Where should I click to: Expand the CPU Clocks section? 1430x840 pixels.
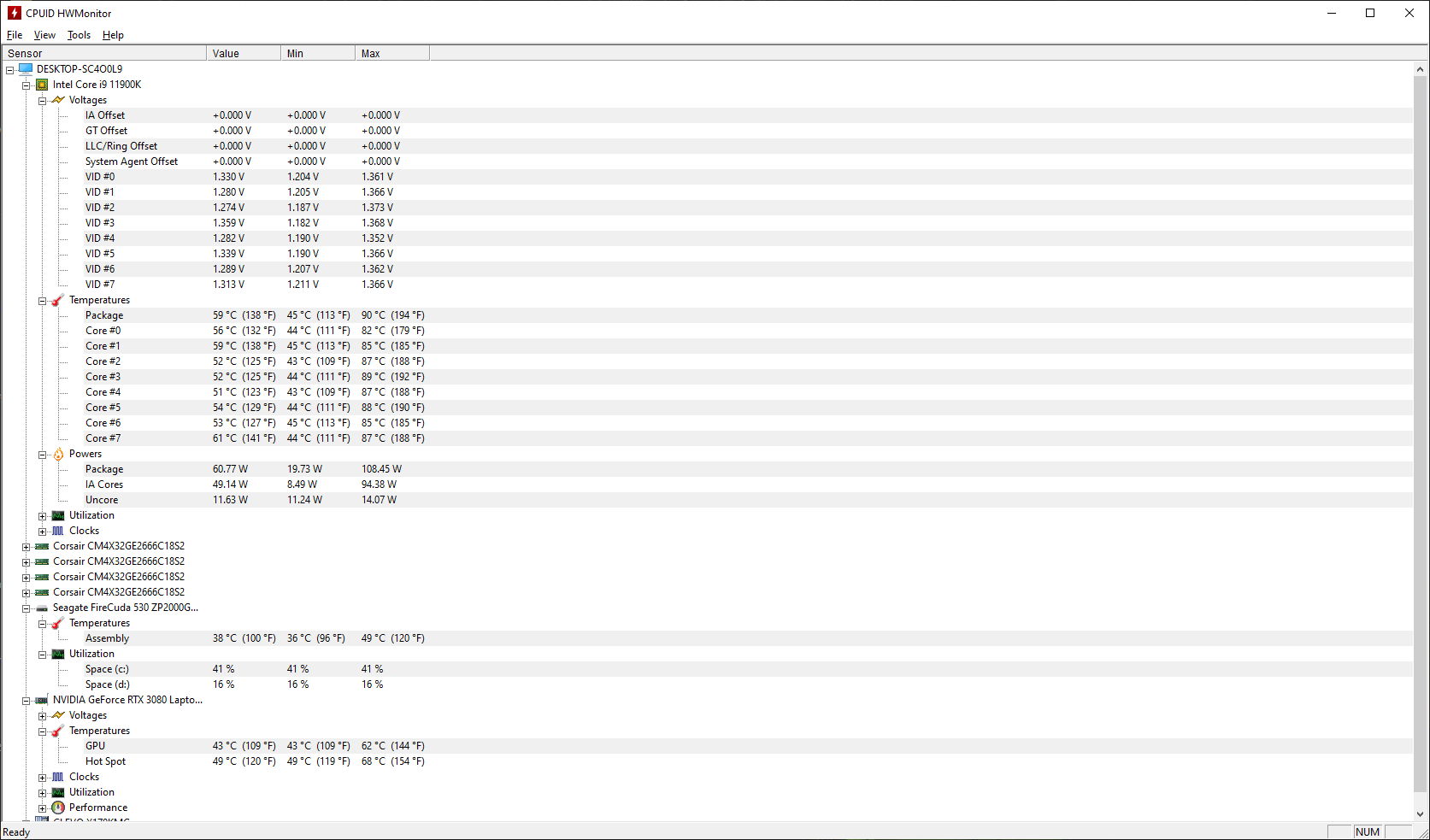43,532
